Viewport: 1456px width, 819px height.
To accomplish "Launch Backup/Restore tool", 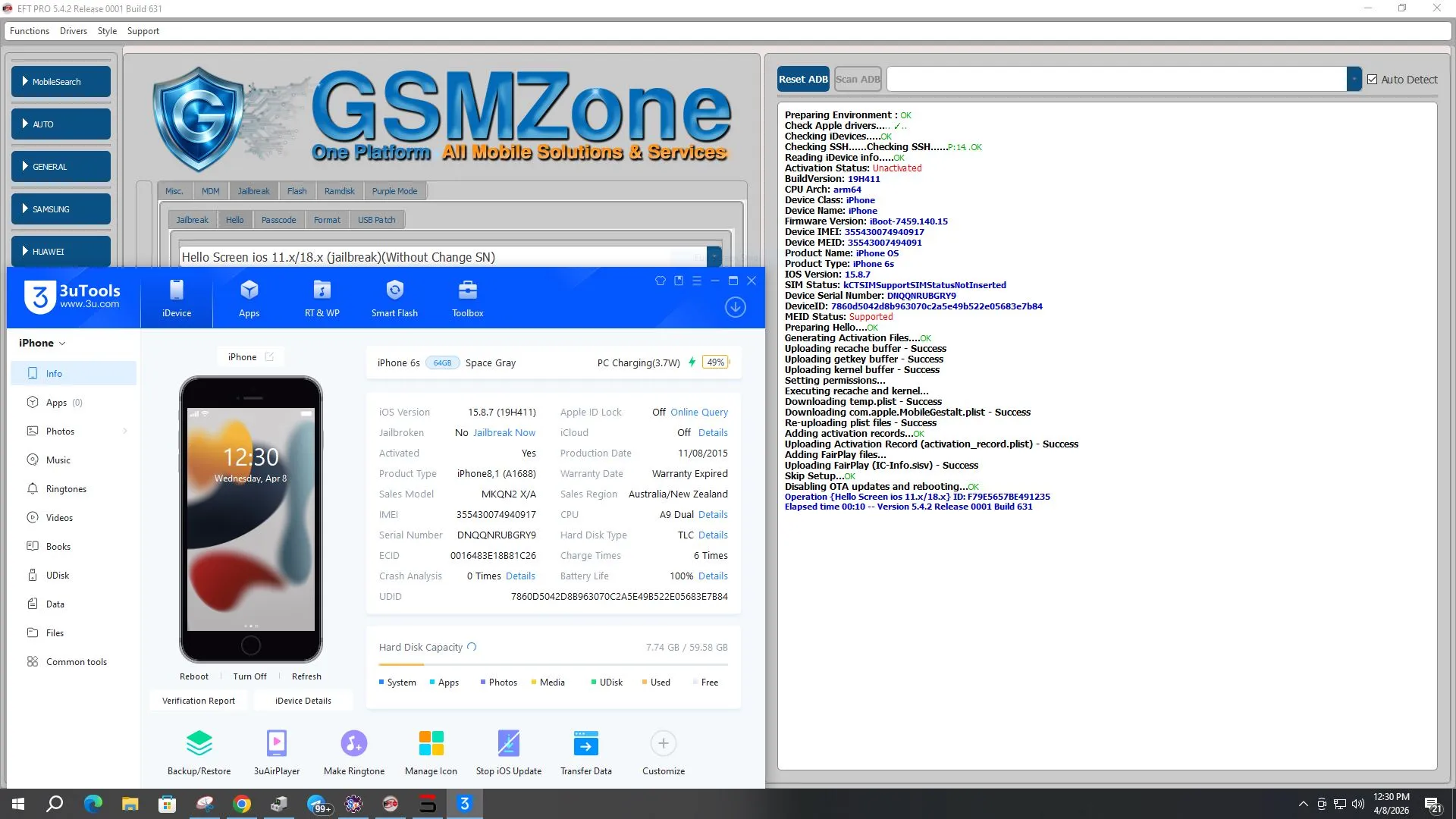I will (x=199, y=752).
